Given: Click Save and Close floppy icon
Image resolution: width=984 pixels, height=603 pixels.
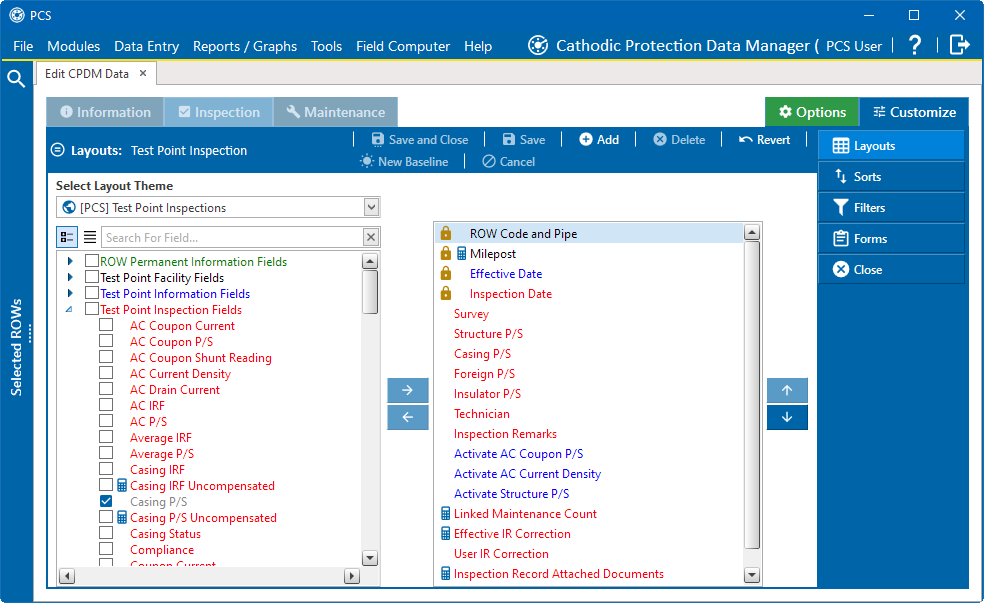Looking at the screenshot, I should click(x=378, y=139).
